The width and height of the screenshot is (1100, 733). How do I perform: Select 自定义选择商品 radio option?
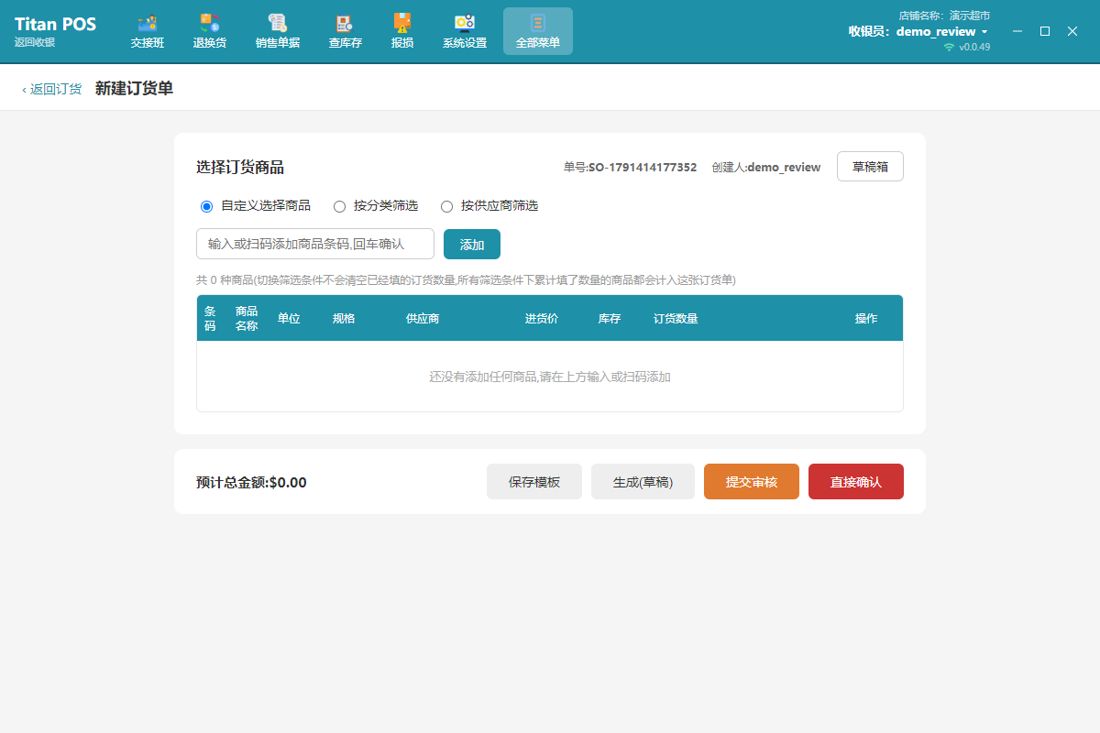206,206
